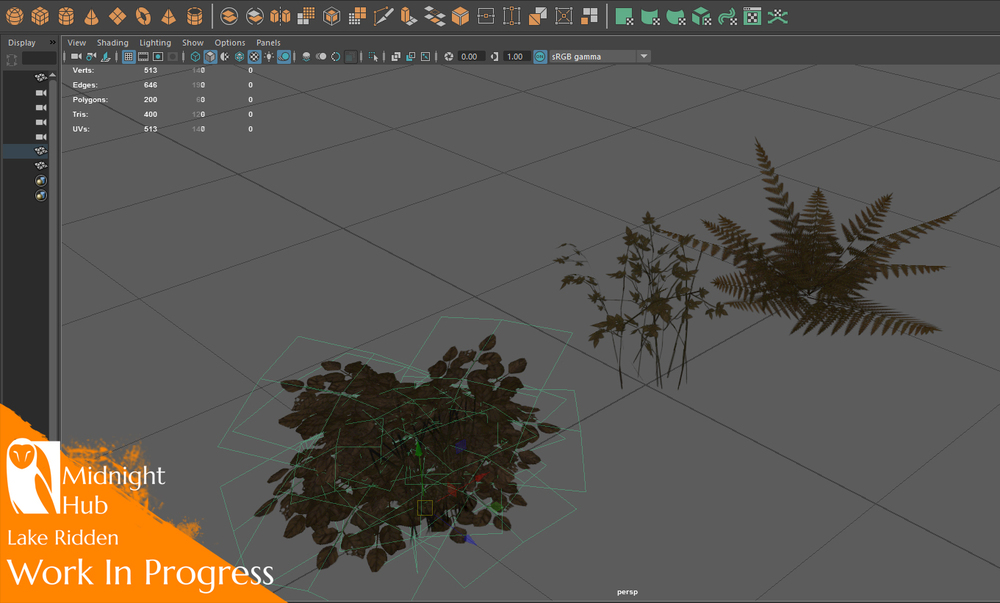1000x603 pixels.
Task: Create a polygon torus from the shelf
Action: click(x=143, y=16)
